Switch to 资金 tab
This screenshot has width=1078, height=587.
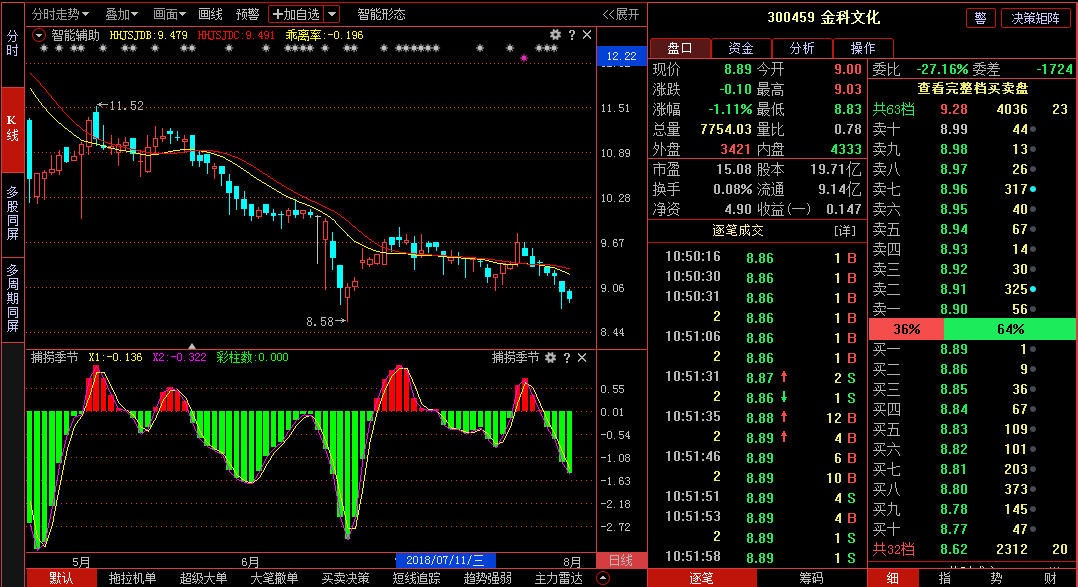point(740,47)
